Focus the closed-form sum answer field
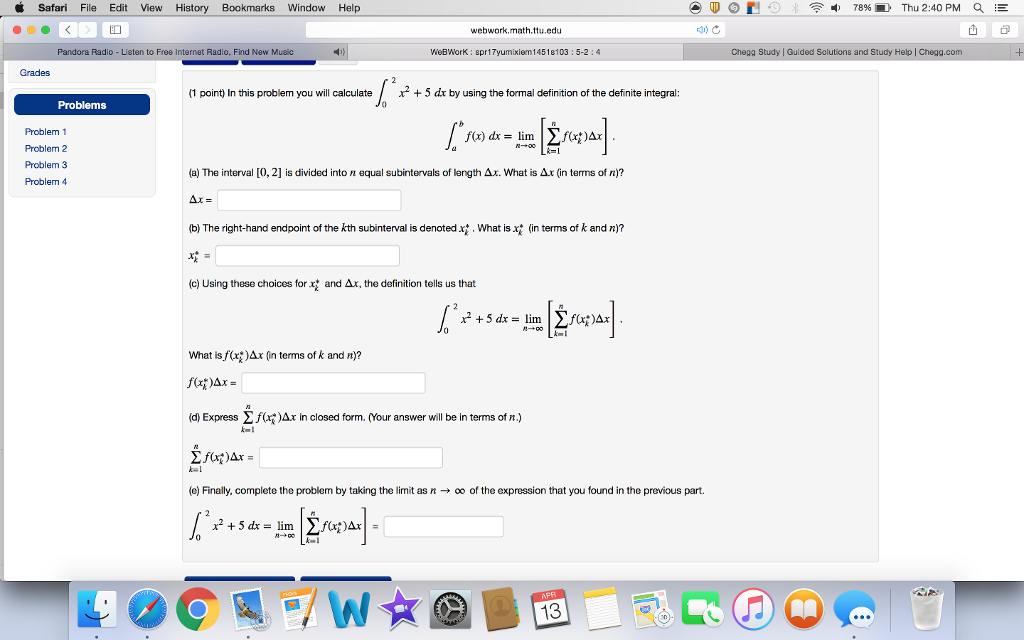 pos(351,457)
